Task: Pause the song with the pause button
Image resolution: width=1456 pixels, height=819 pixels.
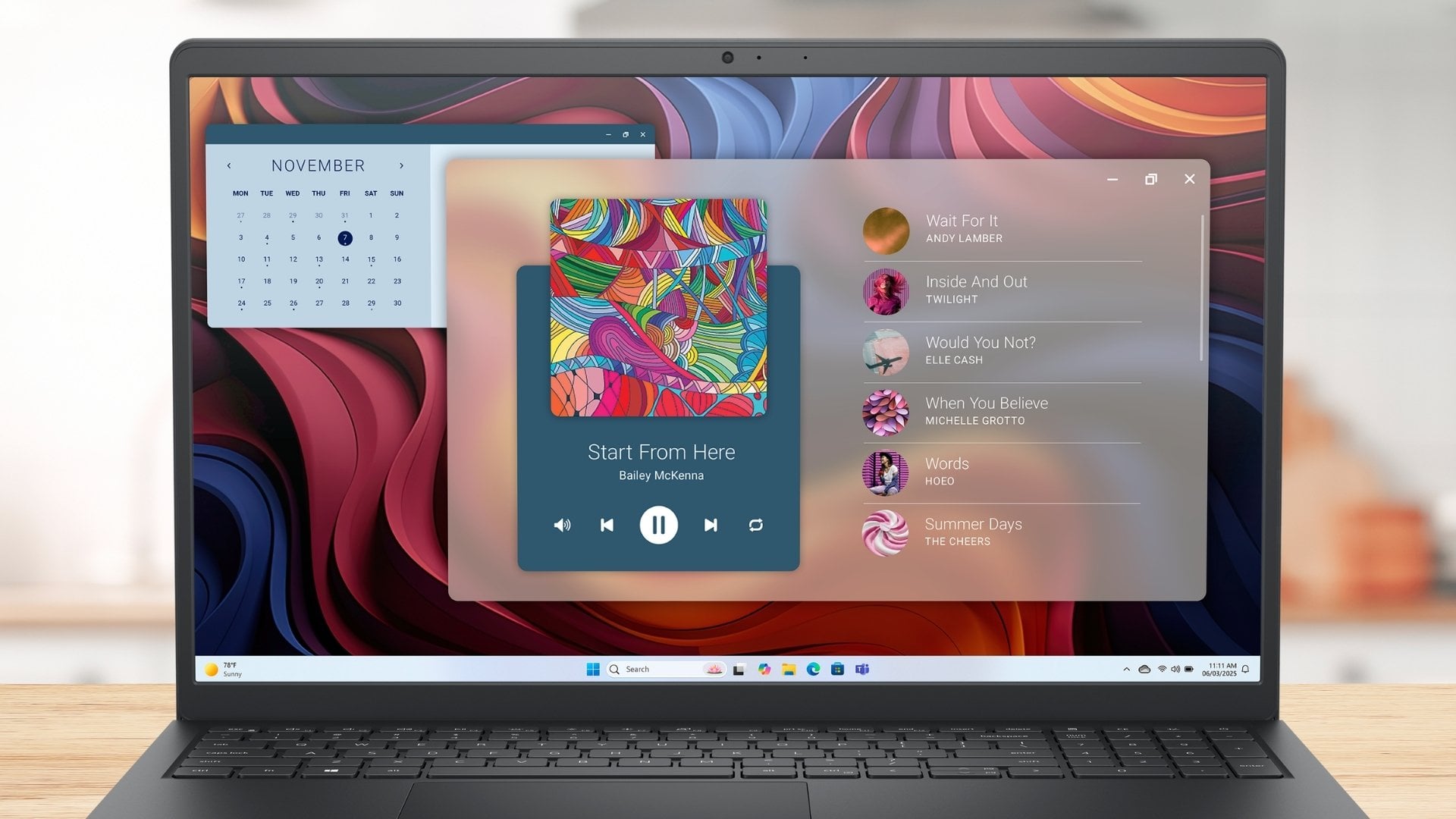Action: coord(658,525)
